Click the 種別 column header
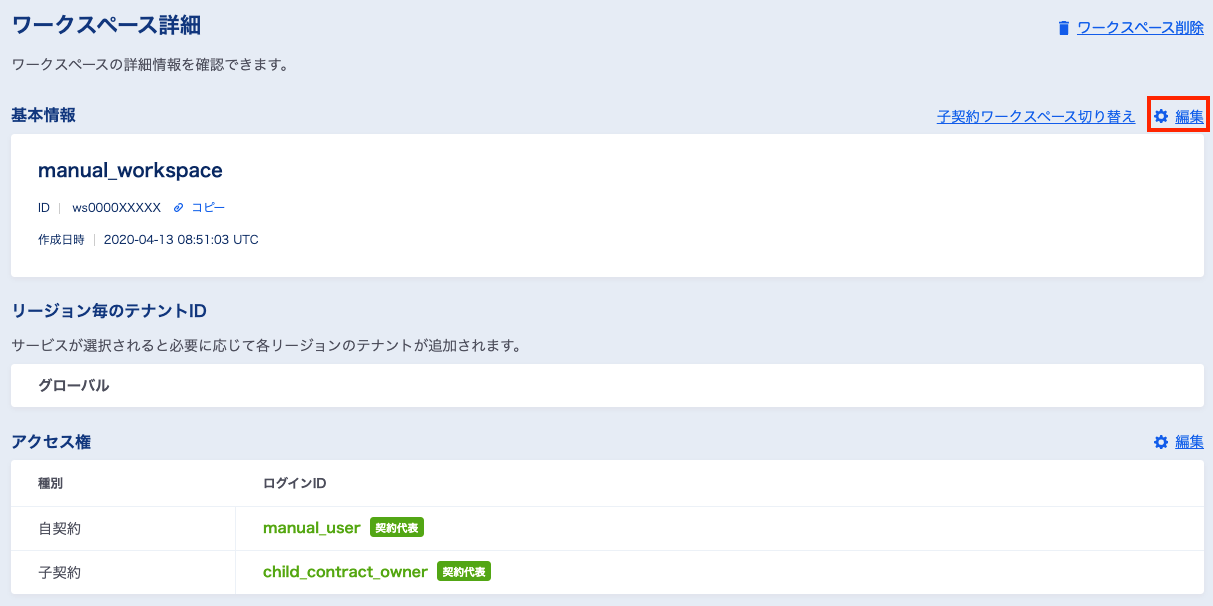 51,484
